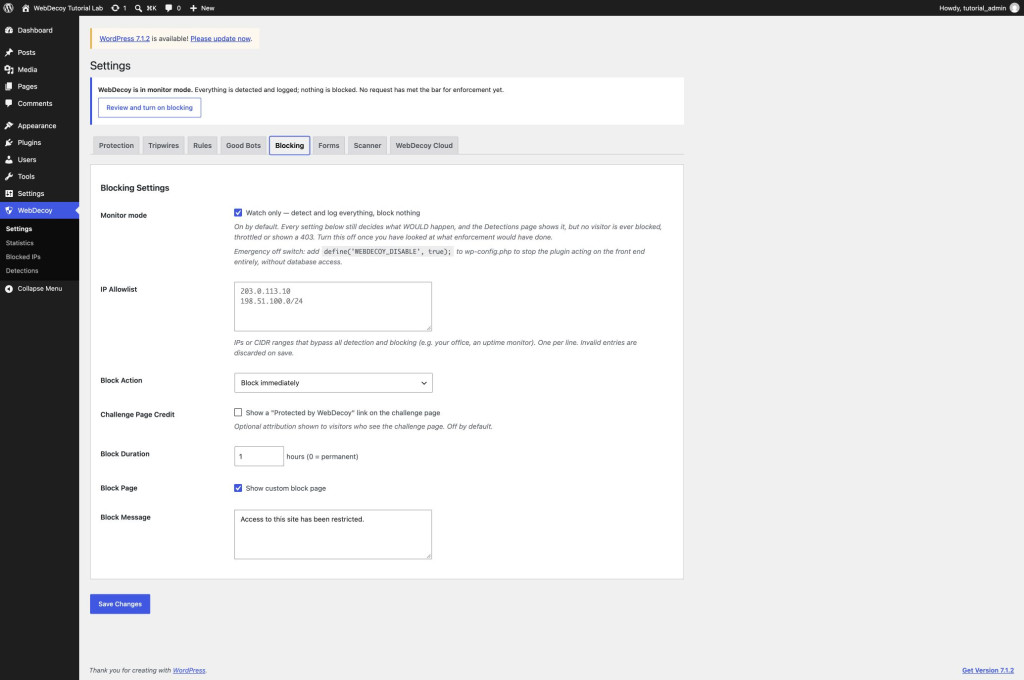Open the Block Action dropdown
Screen dimensions: 1024x680
333,383
